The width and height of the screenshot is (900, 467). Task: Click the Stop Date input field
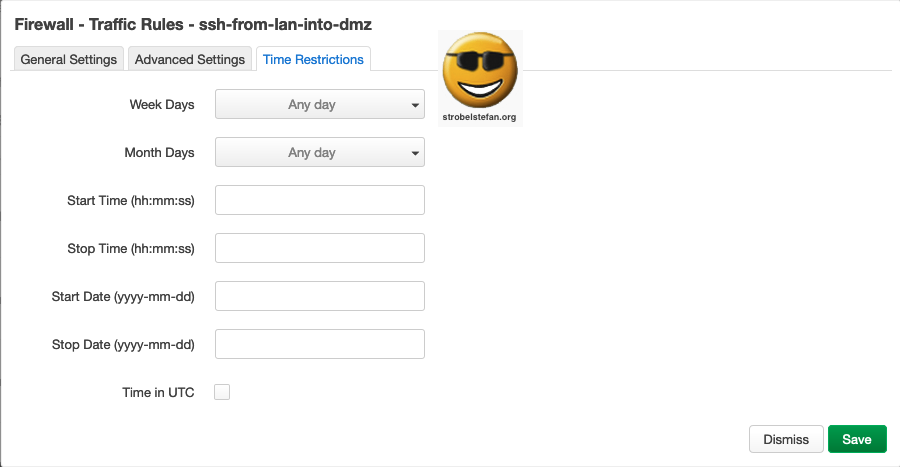tap(320, 344)
